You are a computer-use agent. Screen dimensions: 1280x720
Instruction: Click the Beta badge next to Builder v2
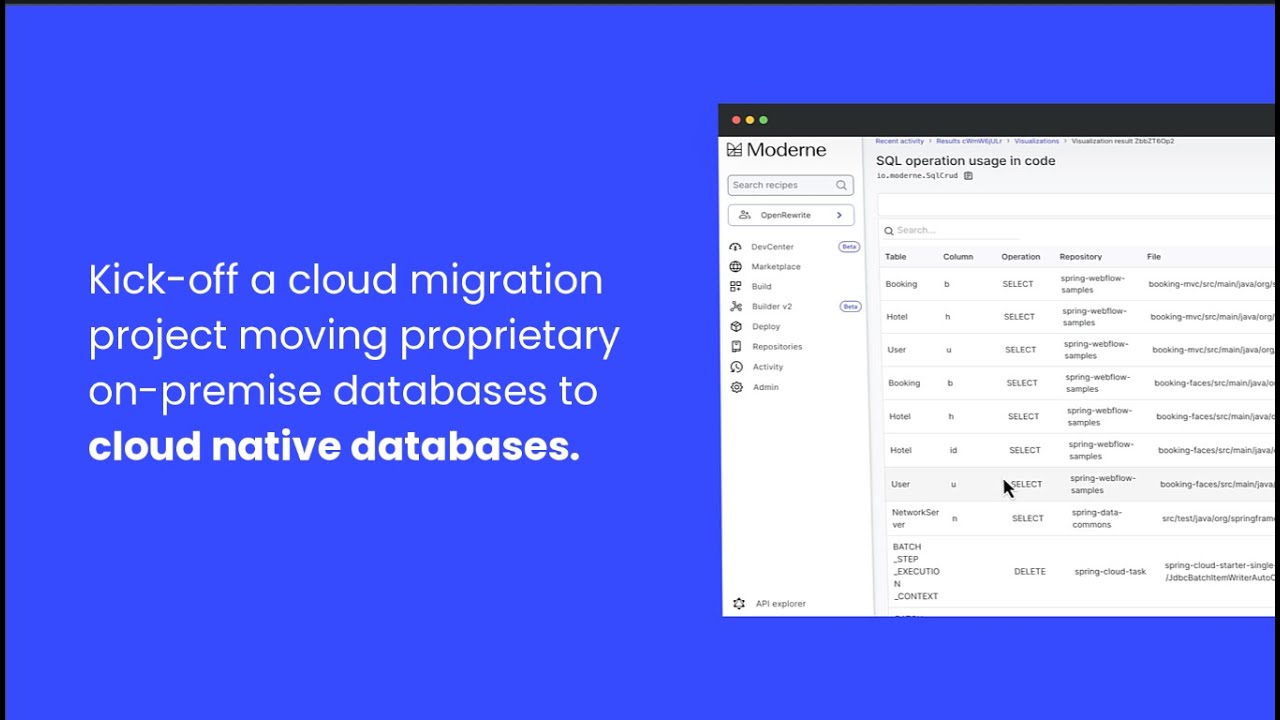pos(850,307)
